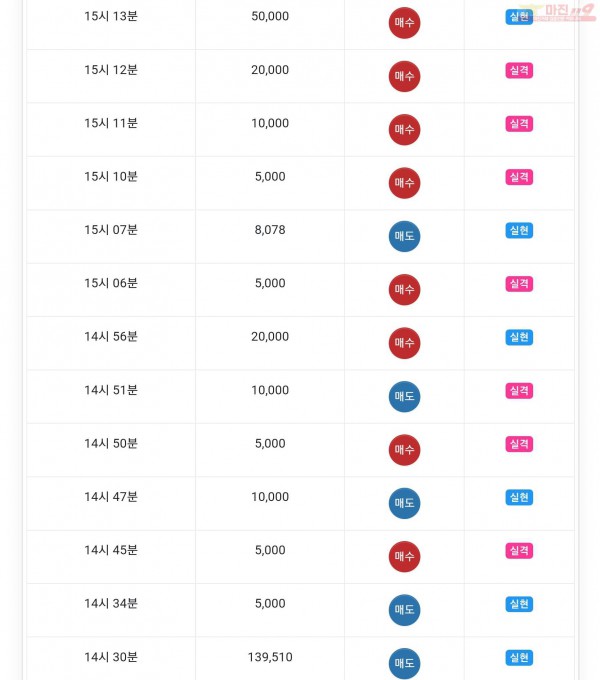Click the pink 실격 badge at 15시 12분
The height and width of the screenshot is (680, 600).
519,70
